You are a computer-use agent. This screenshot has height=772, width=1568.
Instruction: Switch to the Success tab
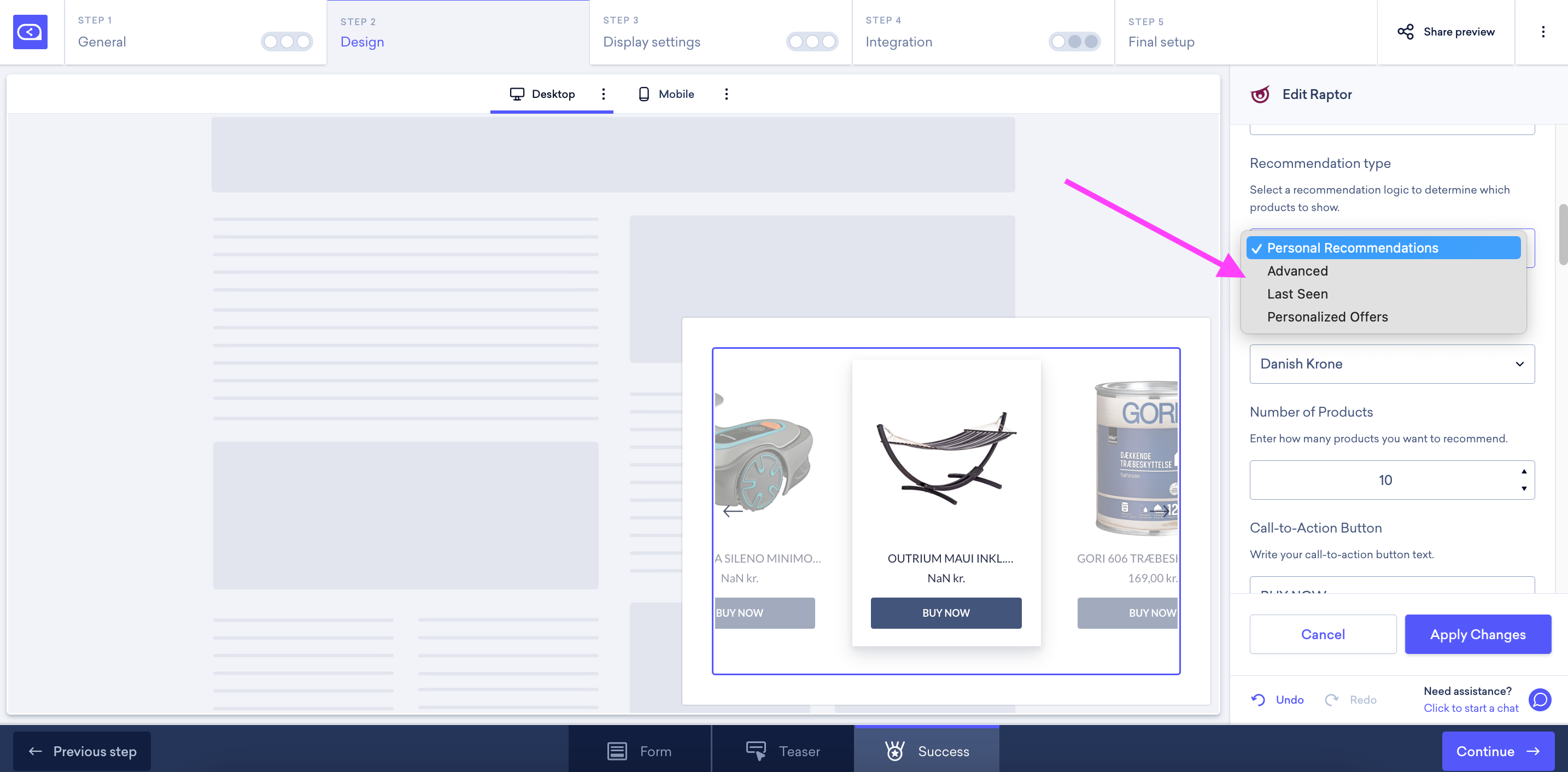pos(927,751)
